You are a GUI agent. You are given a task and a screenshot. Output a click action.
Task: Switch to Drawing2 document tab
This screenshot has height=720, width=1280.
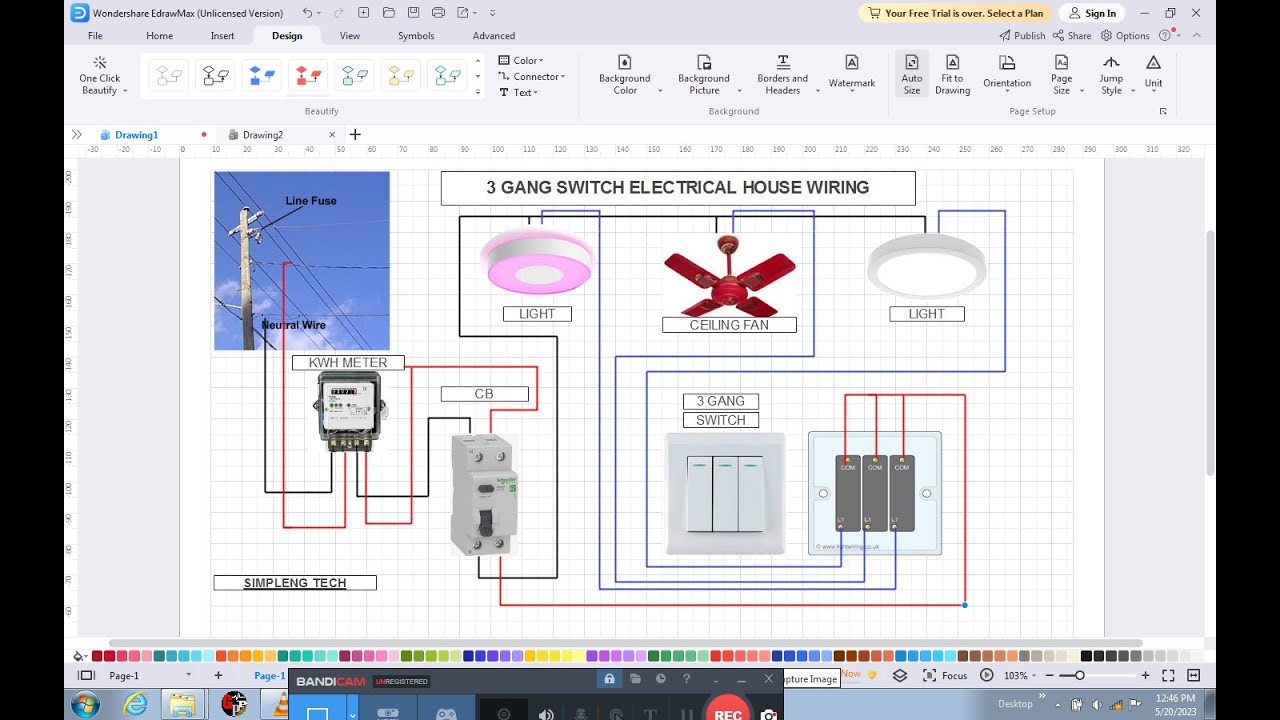click(263, 134)
